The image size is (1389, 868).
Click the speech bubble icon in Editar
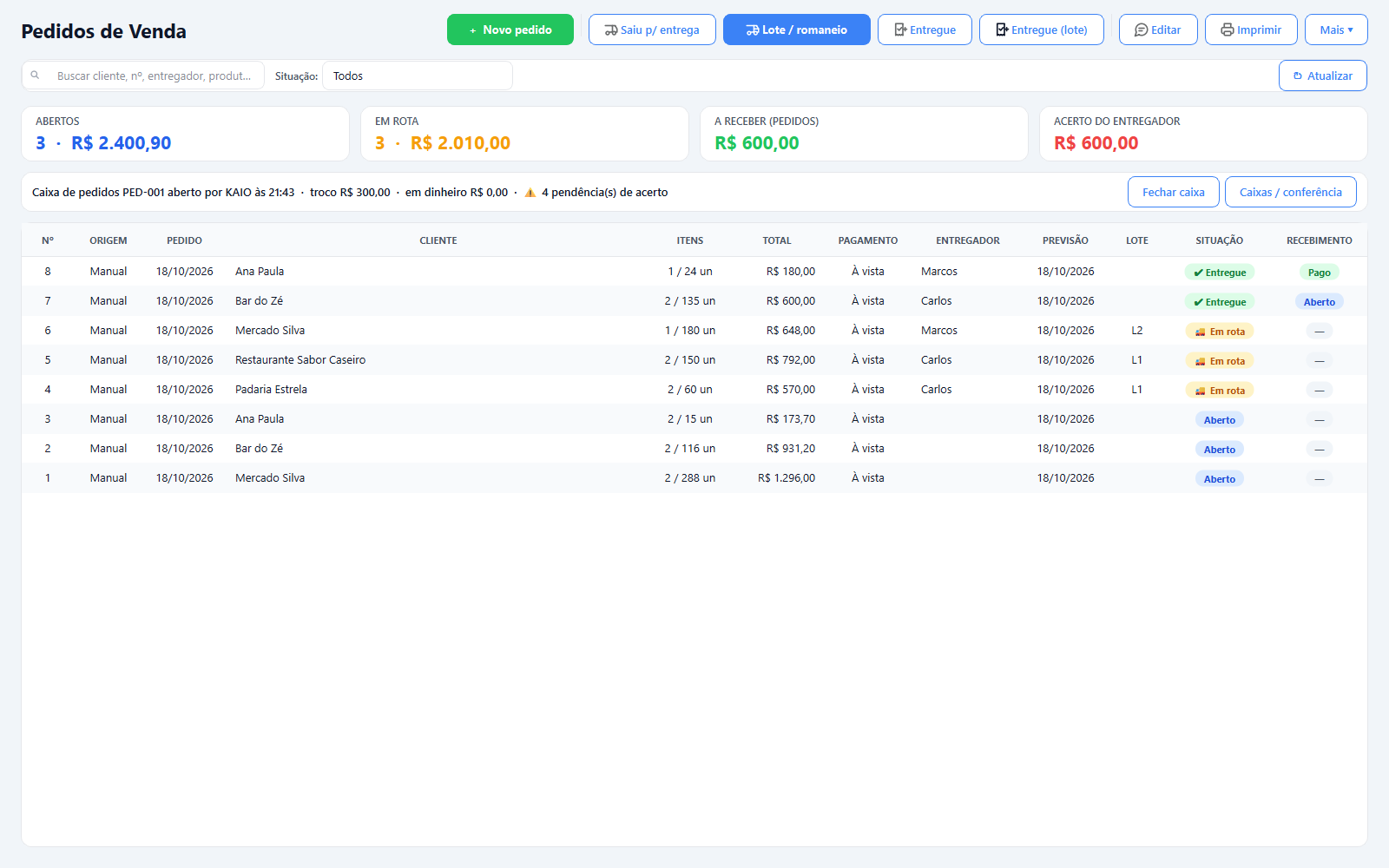click(1142, 30)
